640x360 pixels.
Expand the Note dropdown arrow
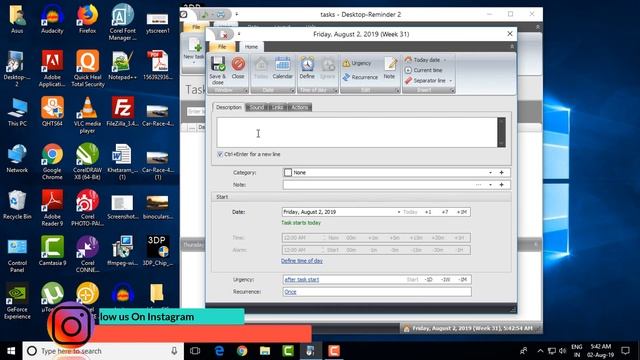(490, 185)
